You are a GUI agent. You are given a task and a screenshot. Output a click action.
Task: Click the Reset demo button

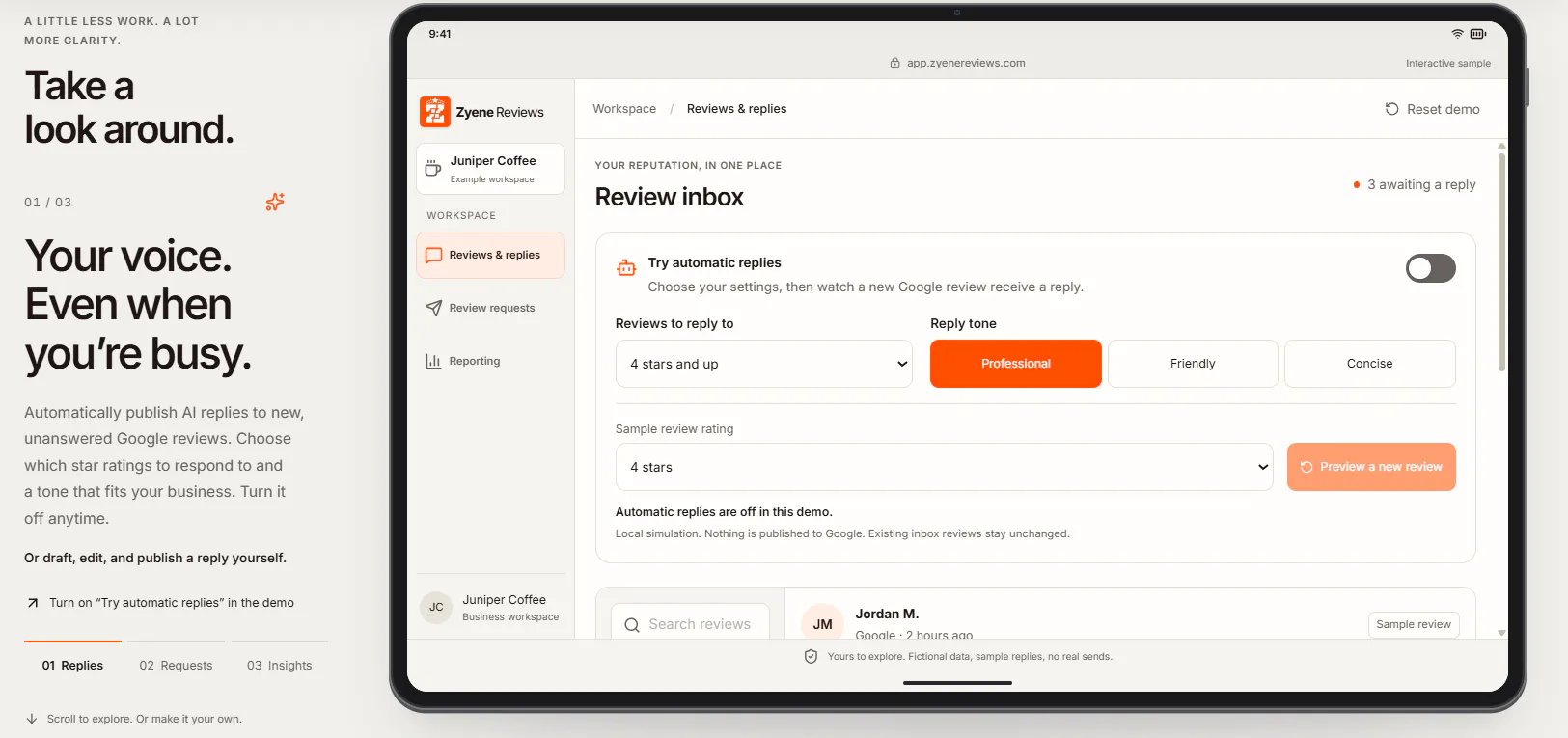pos(1432,109)
